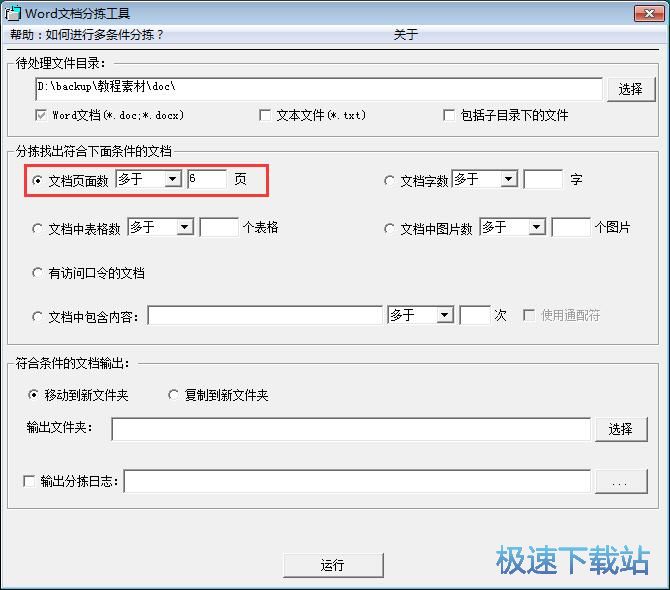Click the 文档中包含内容 text field
The height and width of the screenshot is (590, 670).
coord(265,315)
